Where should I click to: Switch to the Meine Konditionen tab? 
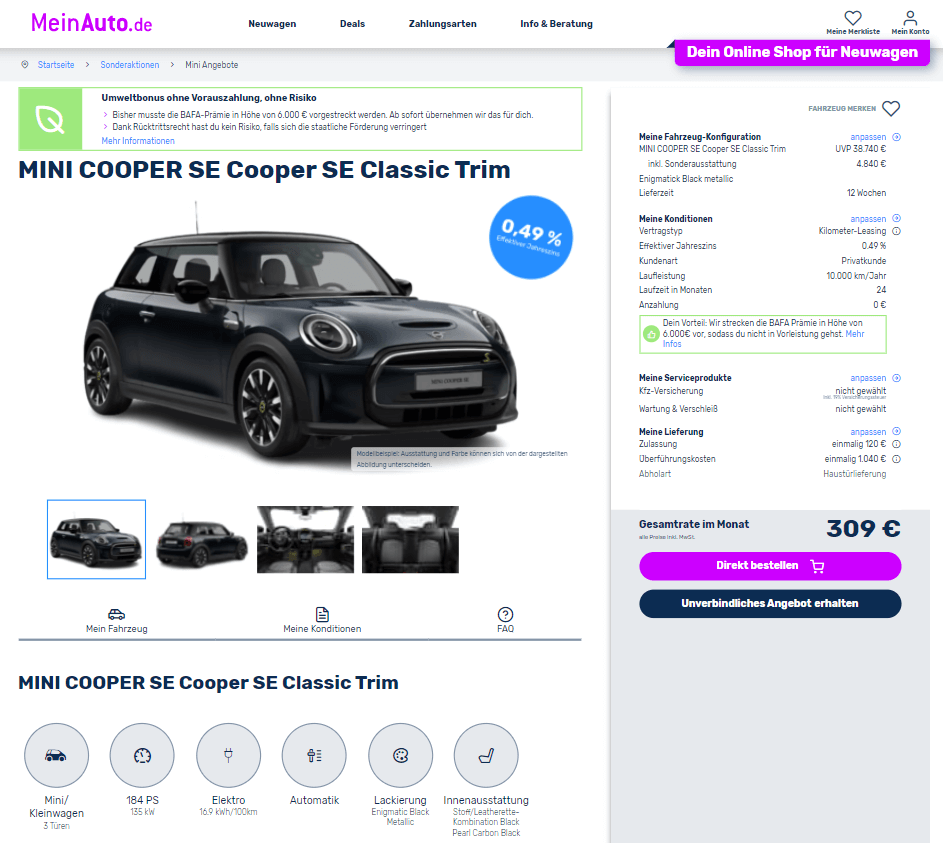point(322,621)
